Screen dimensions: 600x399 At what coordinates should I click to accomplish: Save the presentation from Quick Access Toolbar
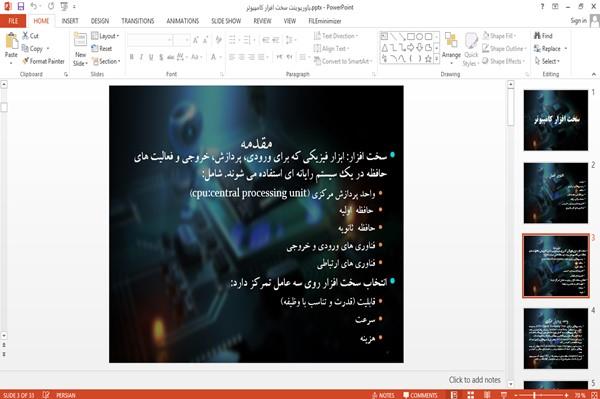click(21, 7)
